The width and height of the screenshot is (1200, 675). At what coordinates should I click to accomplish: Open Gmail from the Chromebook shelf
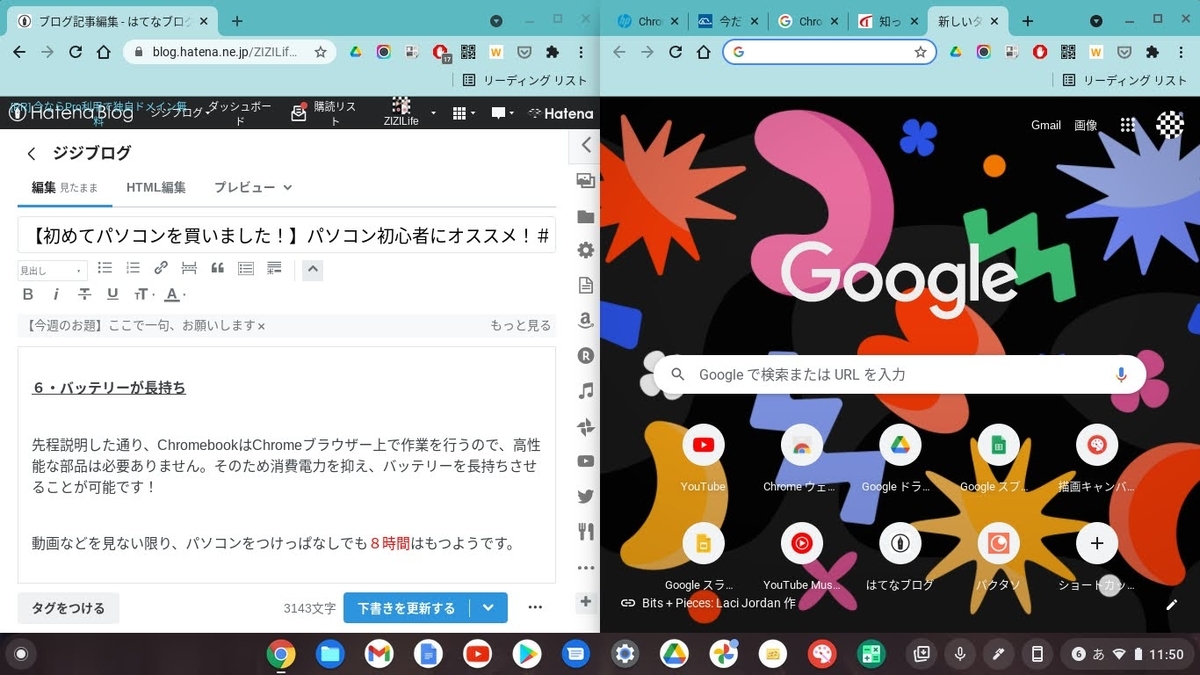378,655
